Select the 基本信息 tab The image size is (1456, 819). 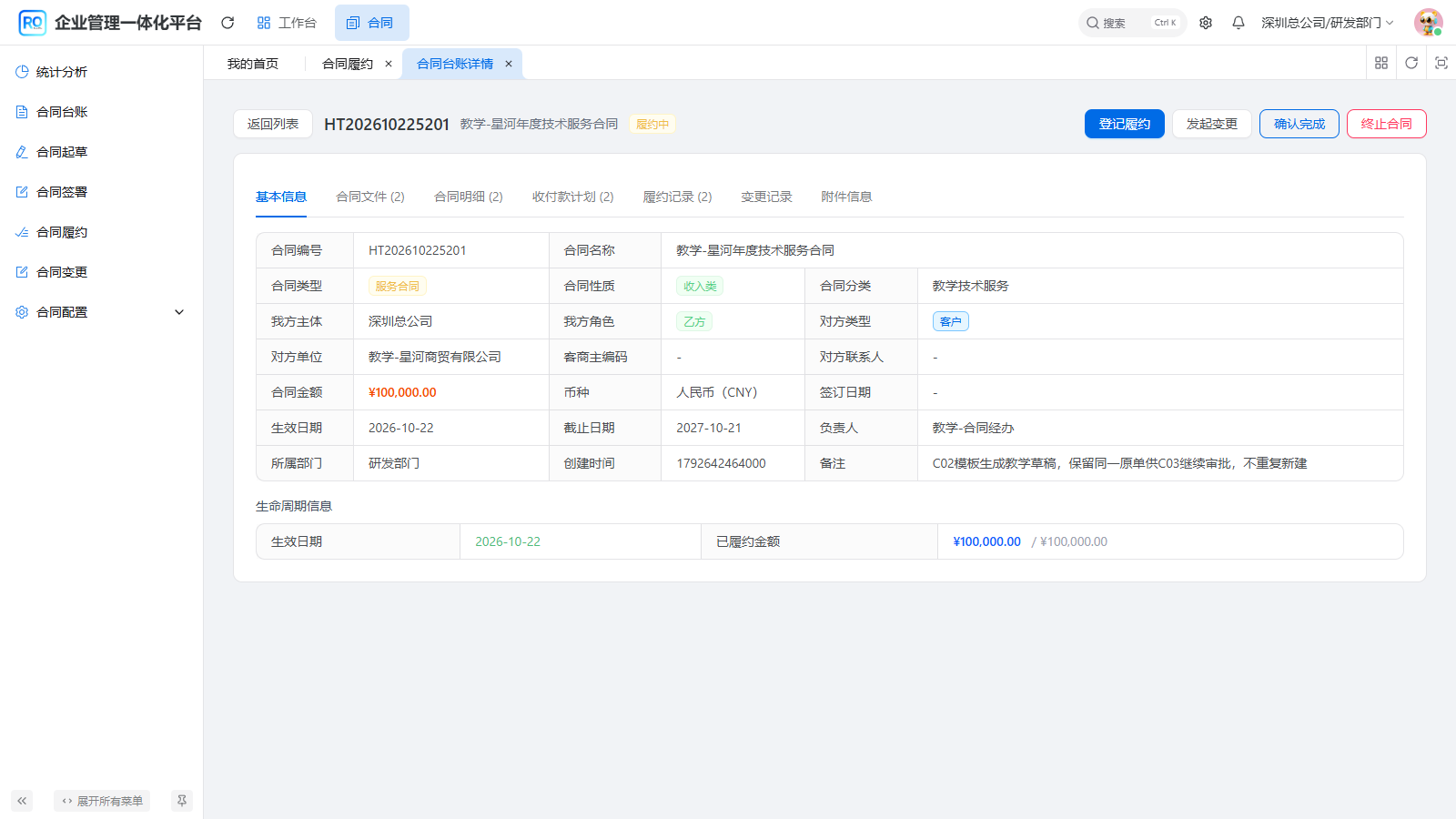pos(281,197)
